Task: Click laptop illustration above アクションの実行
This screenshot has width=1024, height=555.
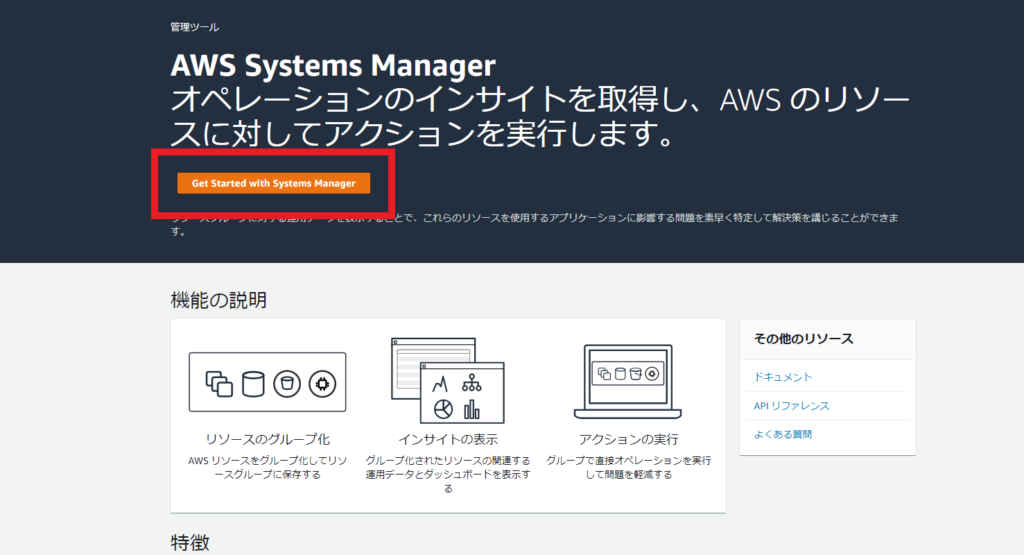Action: (627, 381)
